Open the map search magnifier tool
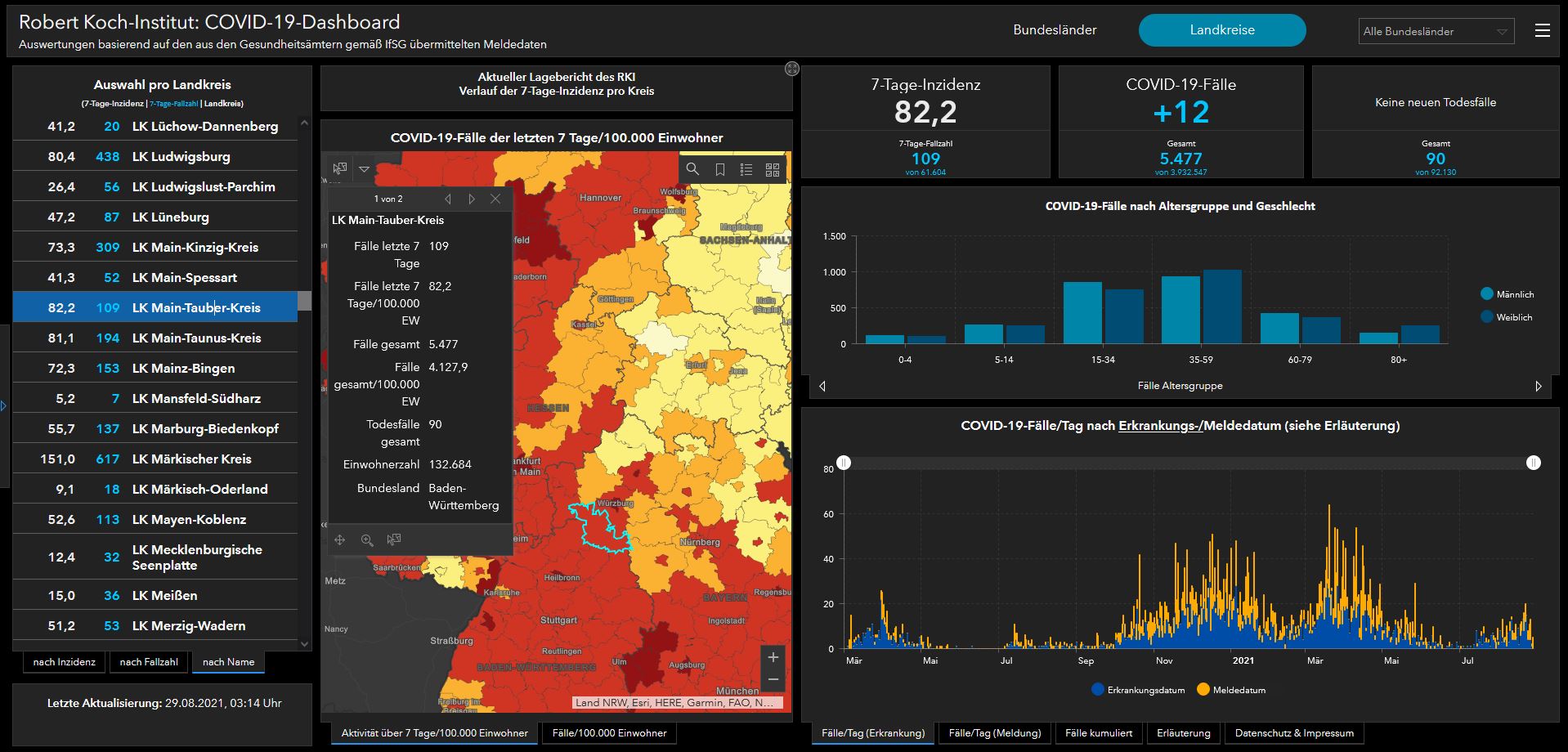Screen dimensions: 1568x752 pyautogui.click(x=692, y=169)
